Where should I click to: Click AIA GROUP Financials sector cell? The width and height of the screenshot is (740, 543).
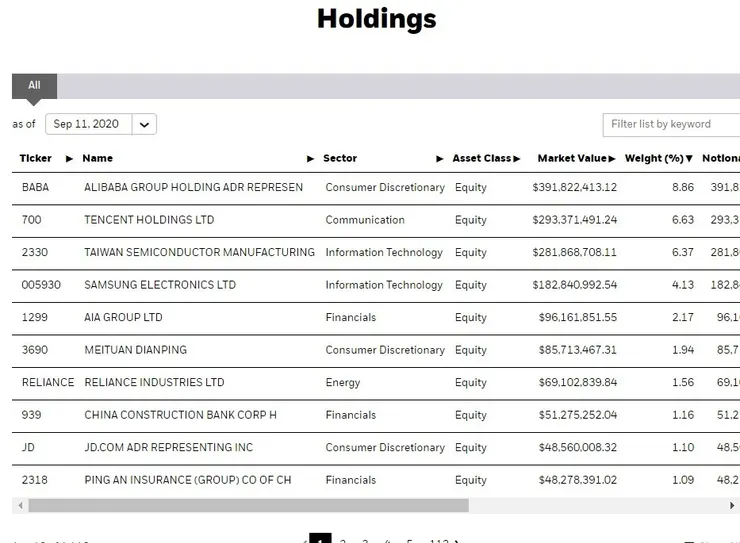(351, 317)
